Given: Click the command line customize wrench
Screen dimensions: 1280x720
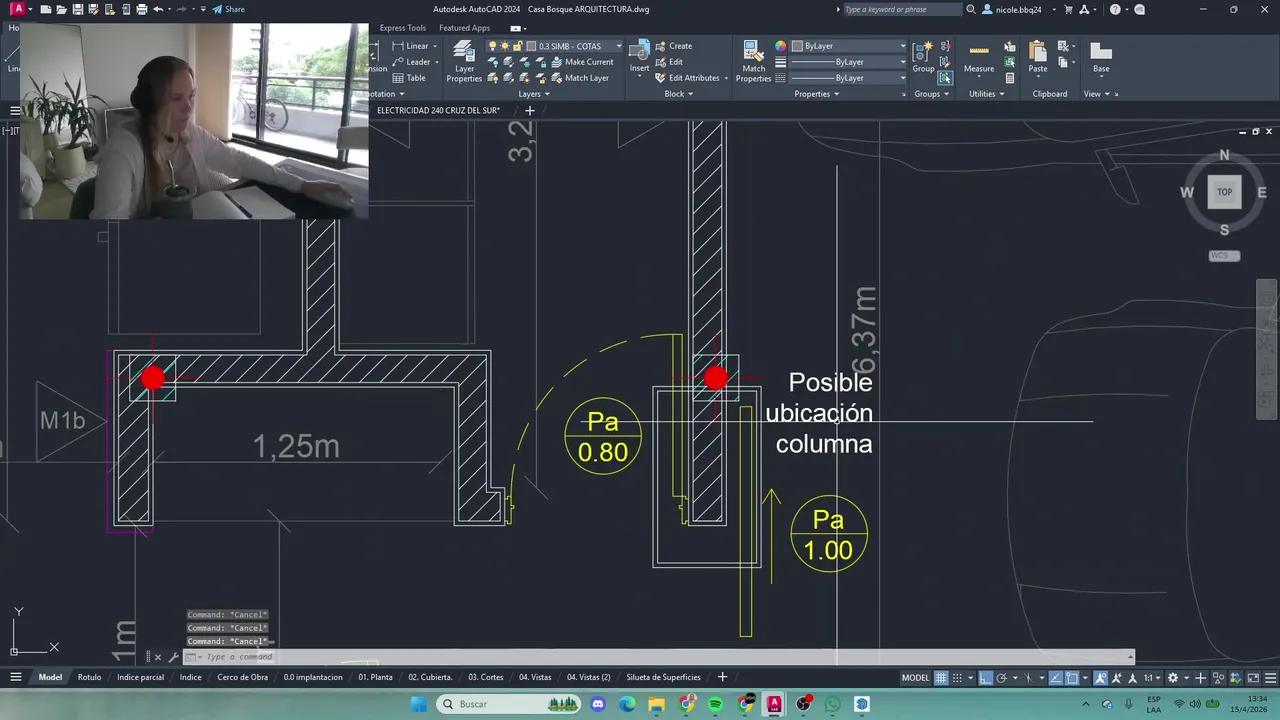Looking at the screenshot, I should 173,657.
